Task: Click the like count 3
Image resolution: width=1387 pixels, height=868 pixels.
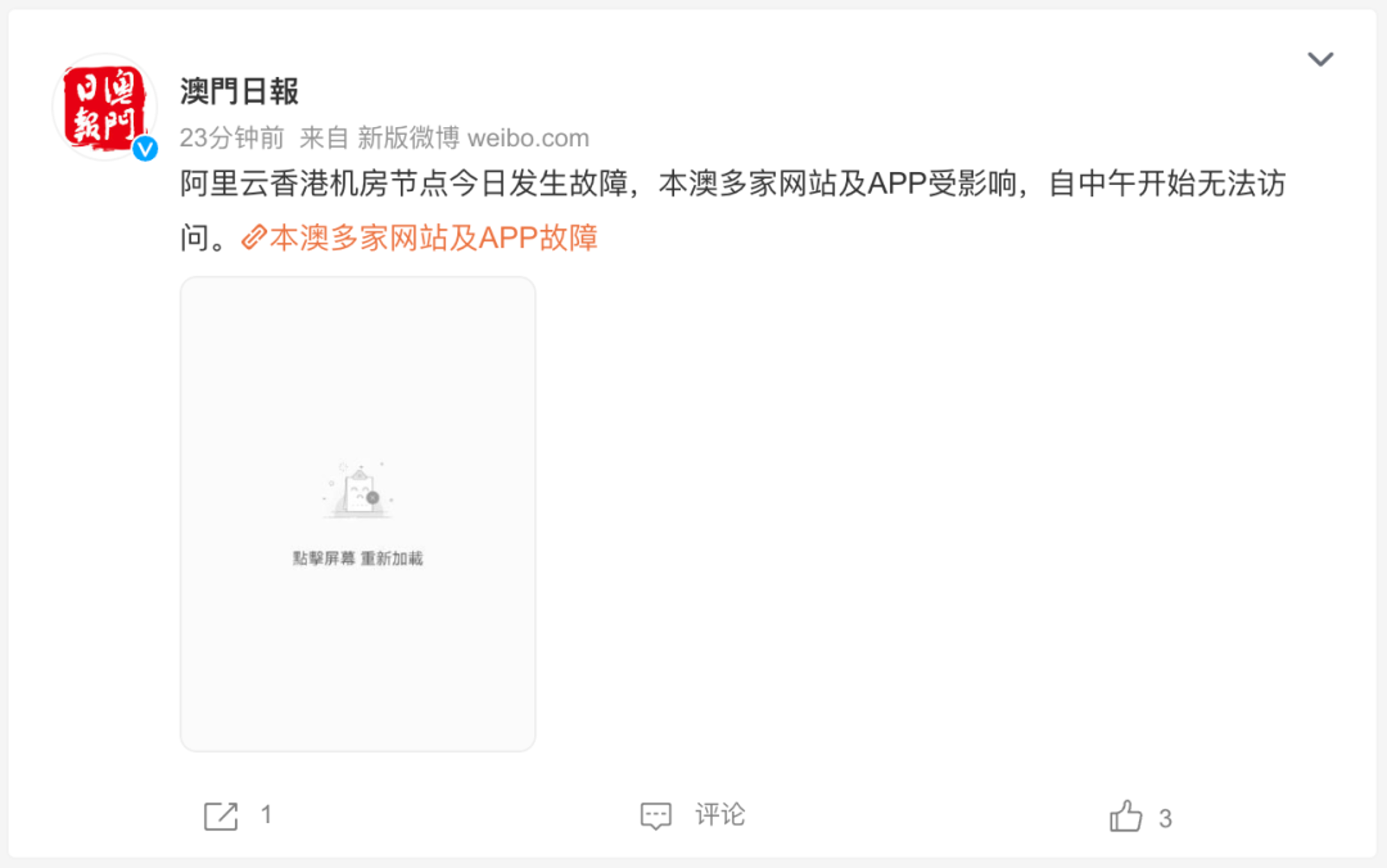Action: (x=1165, y=819)
